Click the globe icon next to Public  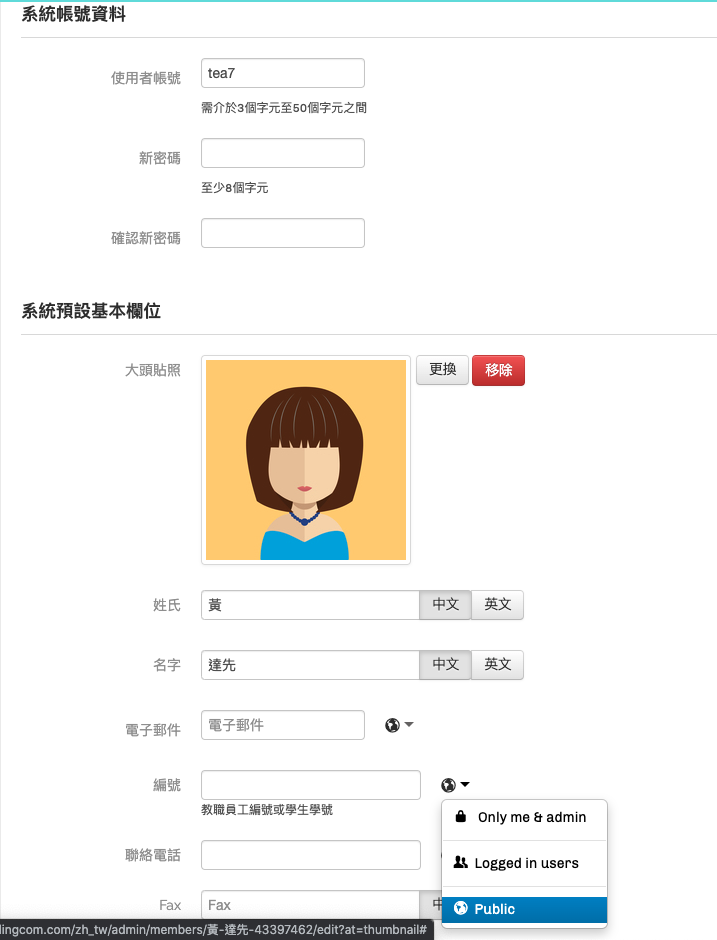pyautogui.click(x=461, y=909)
